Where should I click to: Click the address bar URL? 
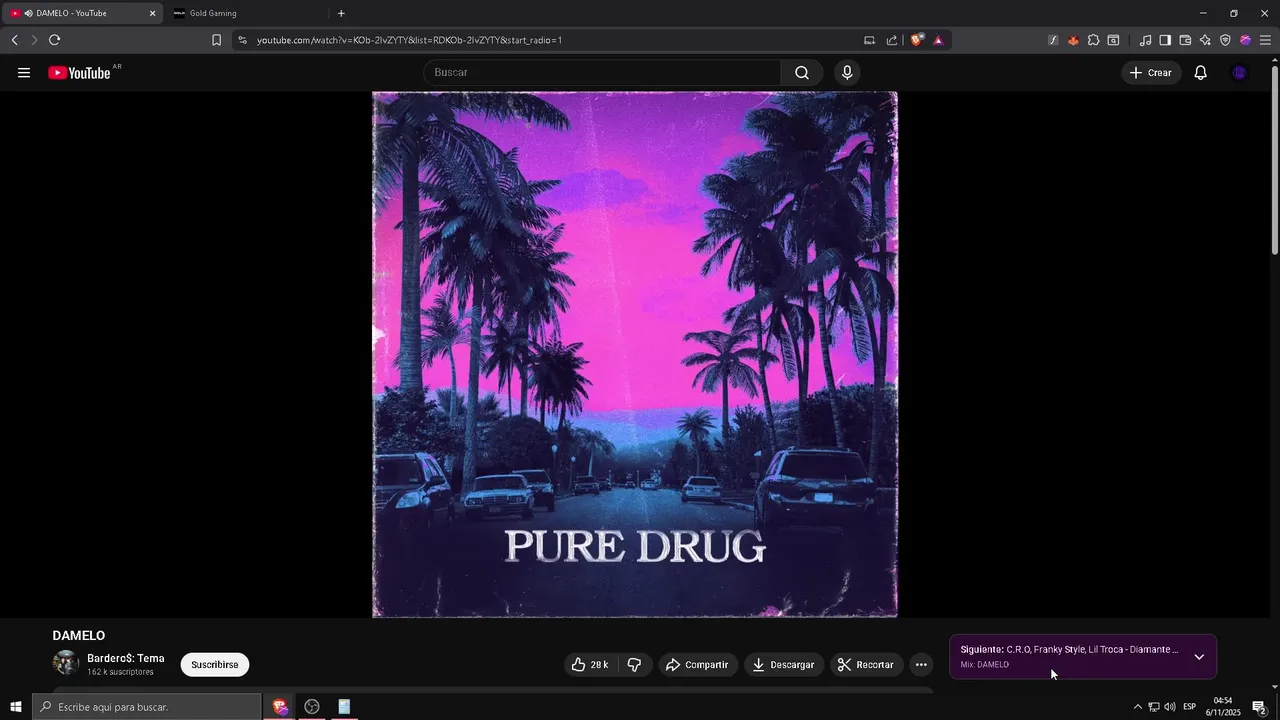click(x=410, y=40)
